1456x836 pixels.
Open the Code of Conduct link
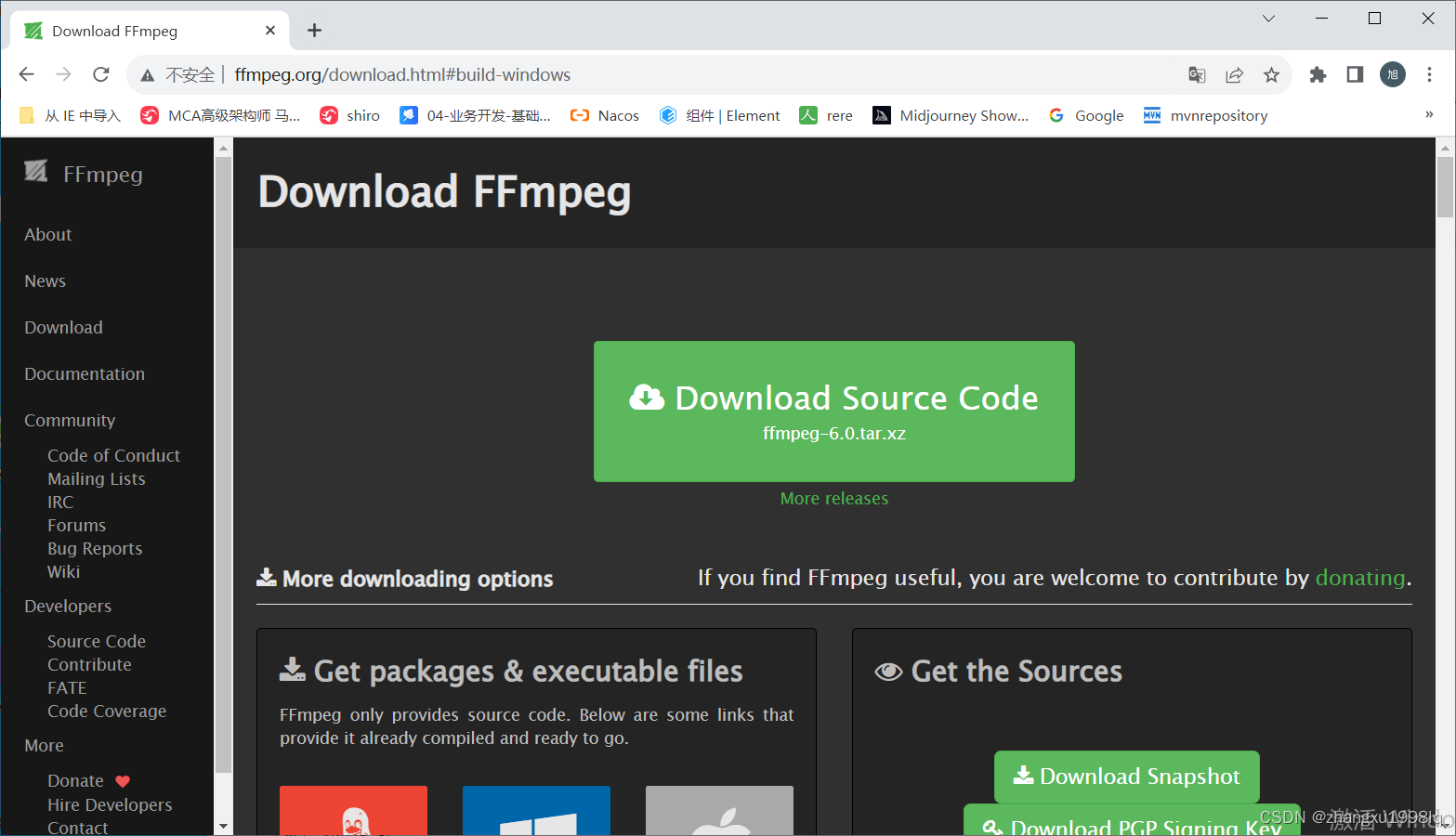(x=113, y=456)
